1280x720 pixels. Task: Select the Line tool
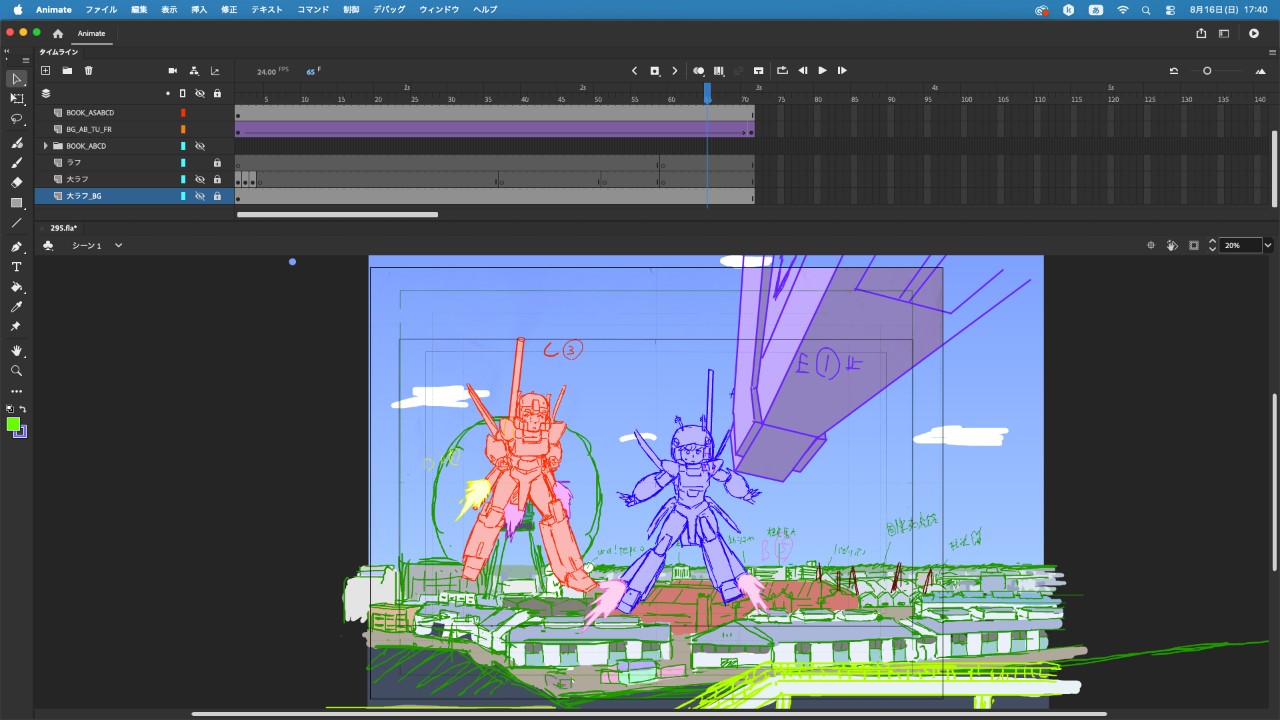[16, 222]
